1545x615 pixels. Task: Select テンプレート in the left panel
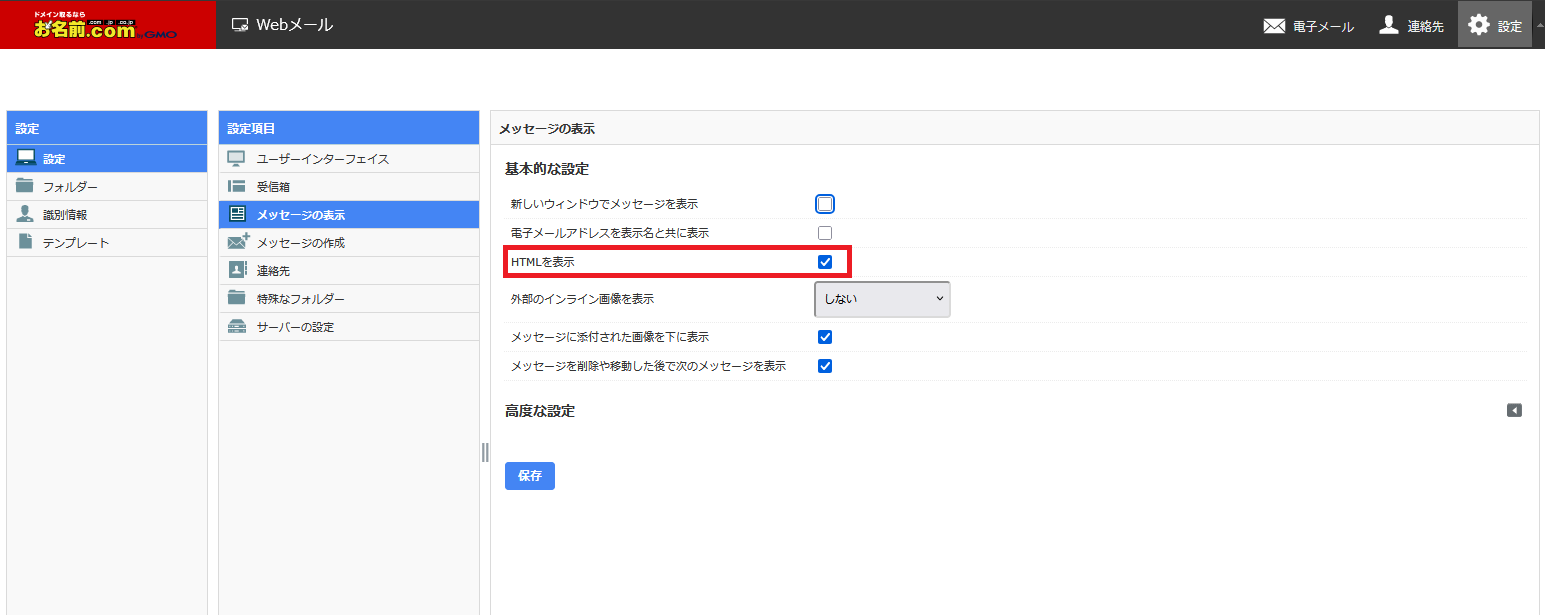click(x=107, y=243)
